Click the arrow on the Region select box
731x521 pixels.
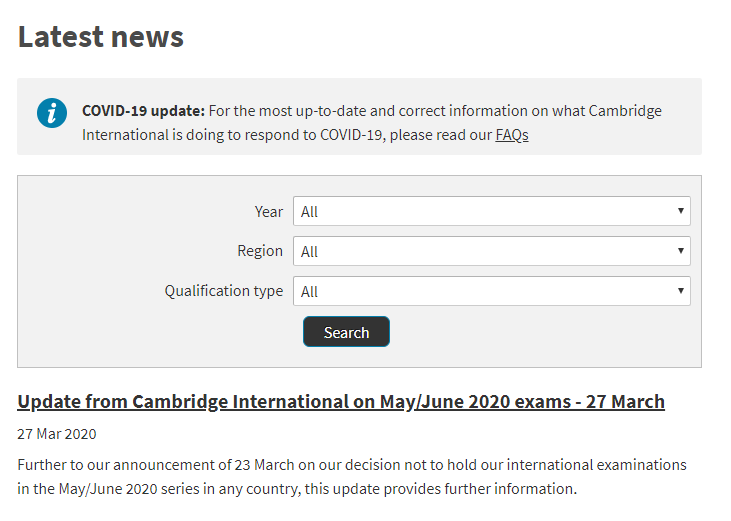681,251
